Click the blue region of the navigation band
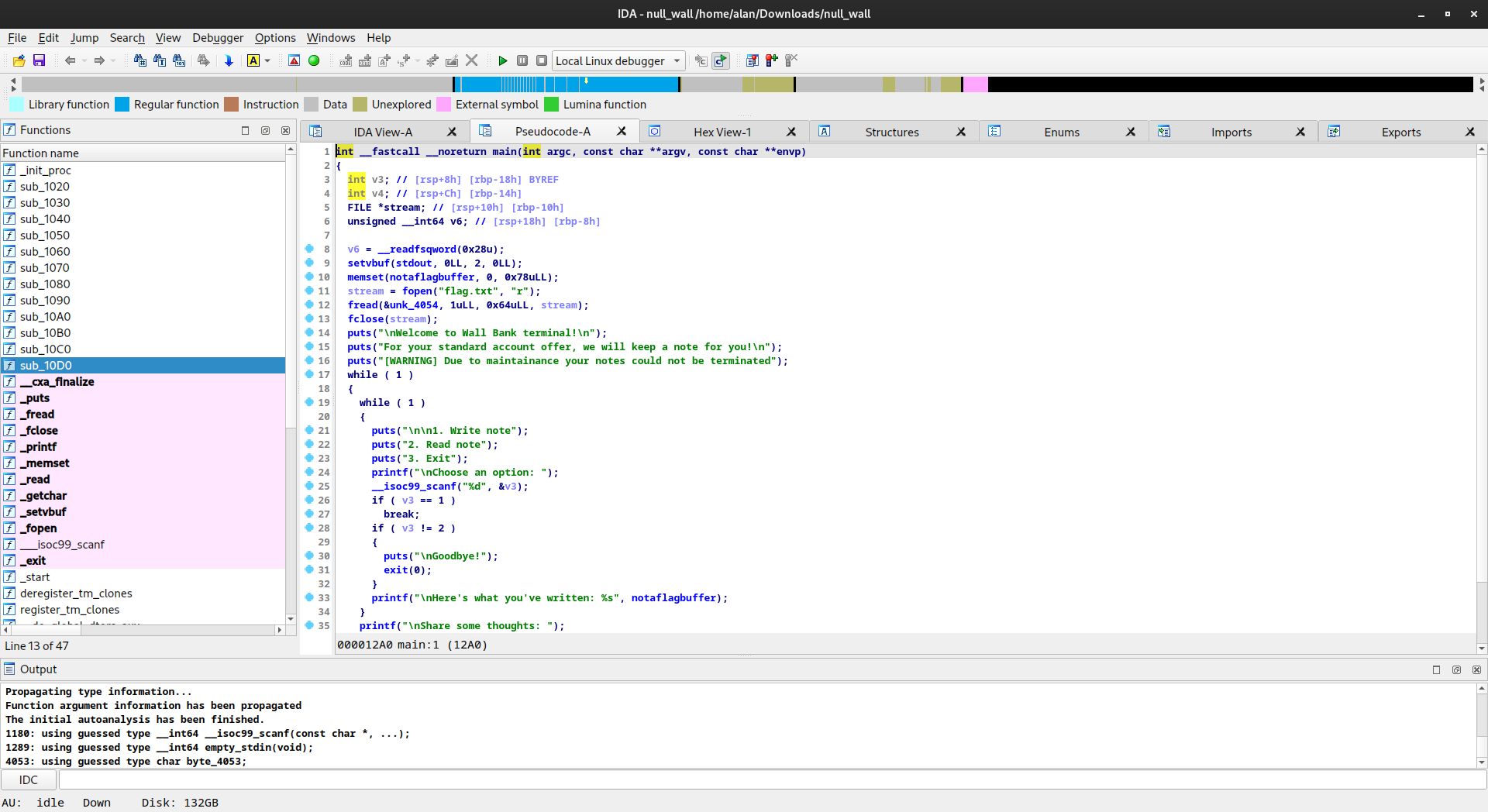 [566, 84]
